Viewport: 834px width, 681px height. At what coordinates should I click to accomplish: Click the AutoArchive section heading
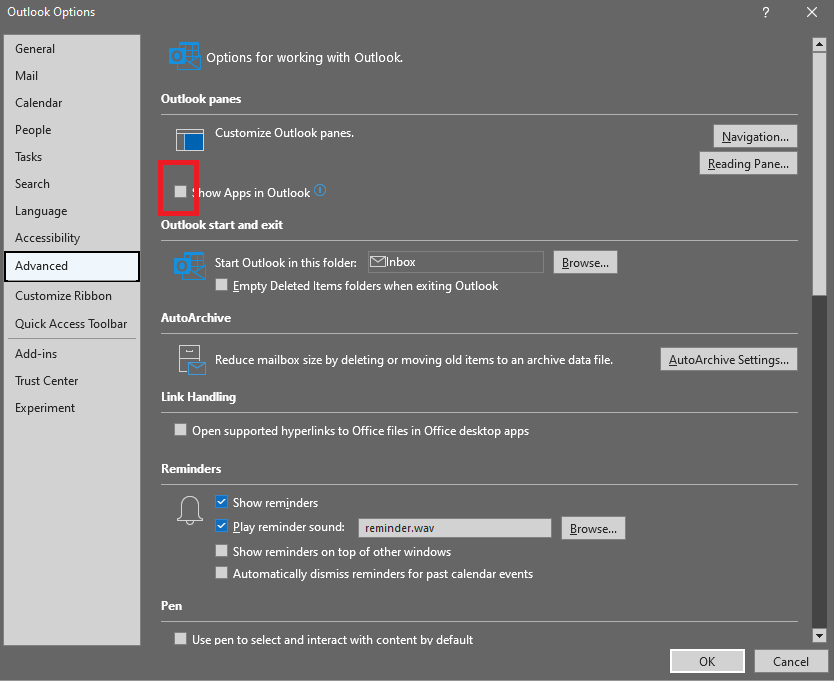[x=196, y=318]
